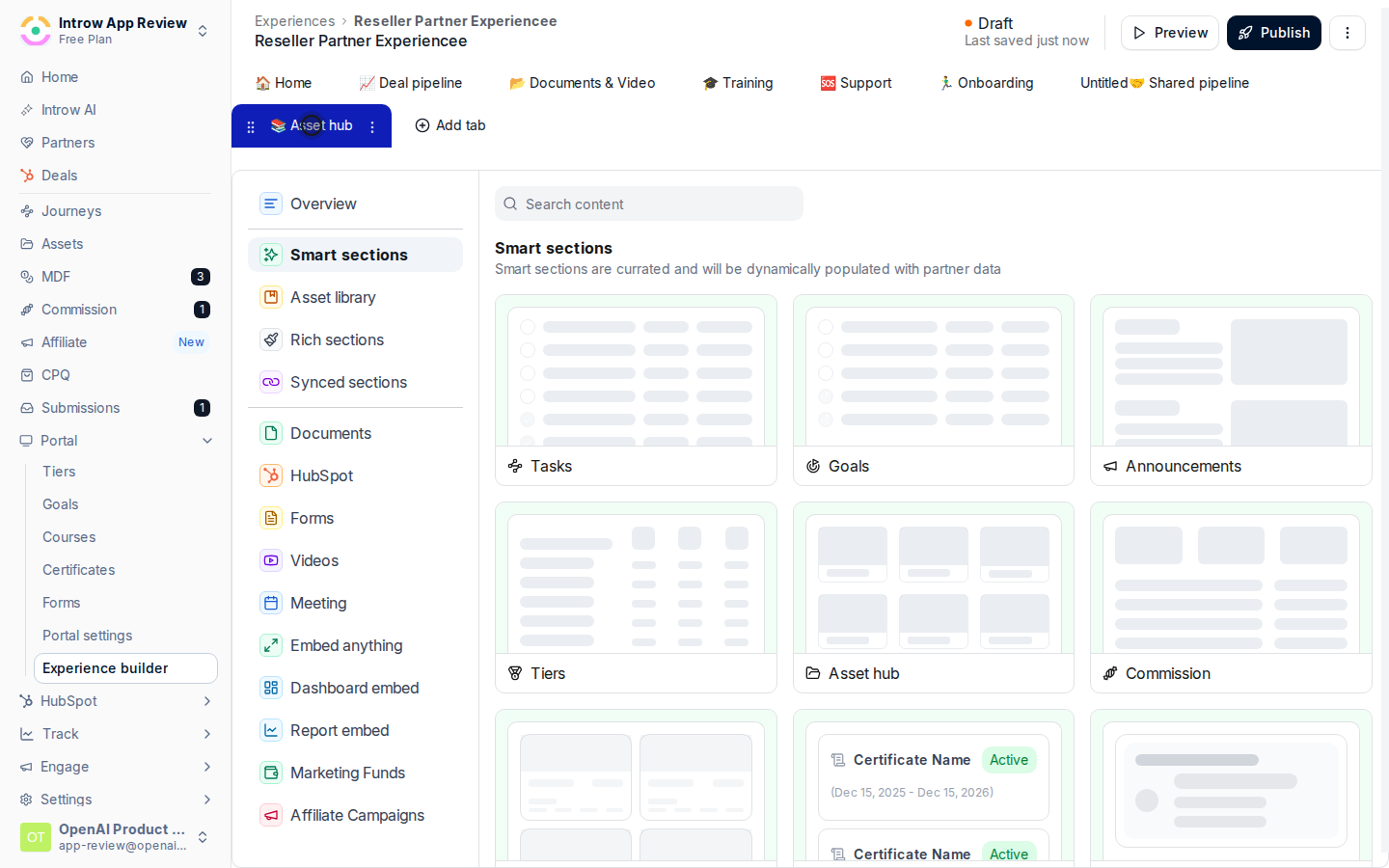The height and width of the screenshot is (868, 1389).
Task: Click the New badge beside Affiliate
Action: pos(191,342)
